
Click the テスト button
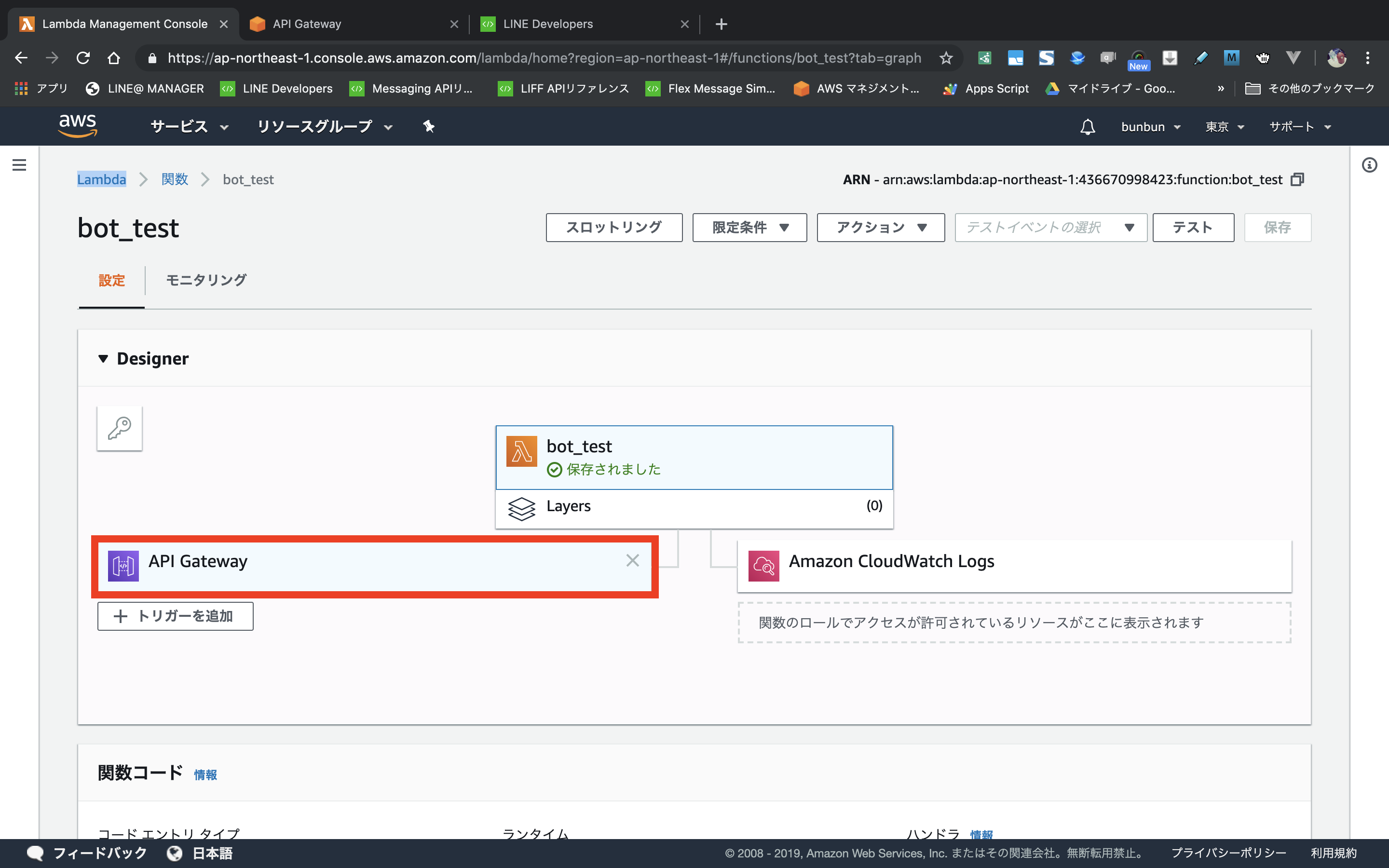click(x=1193, y=227)
